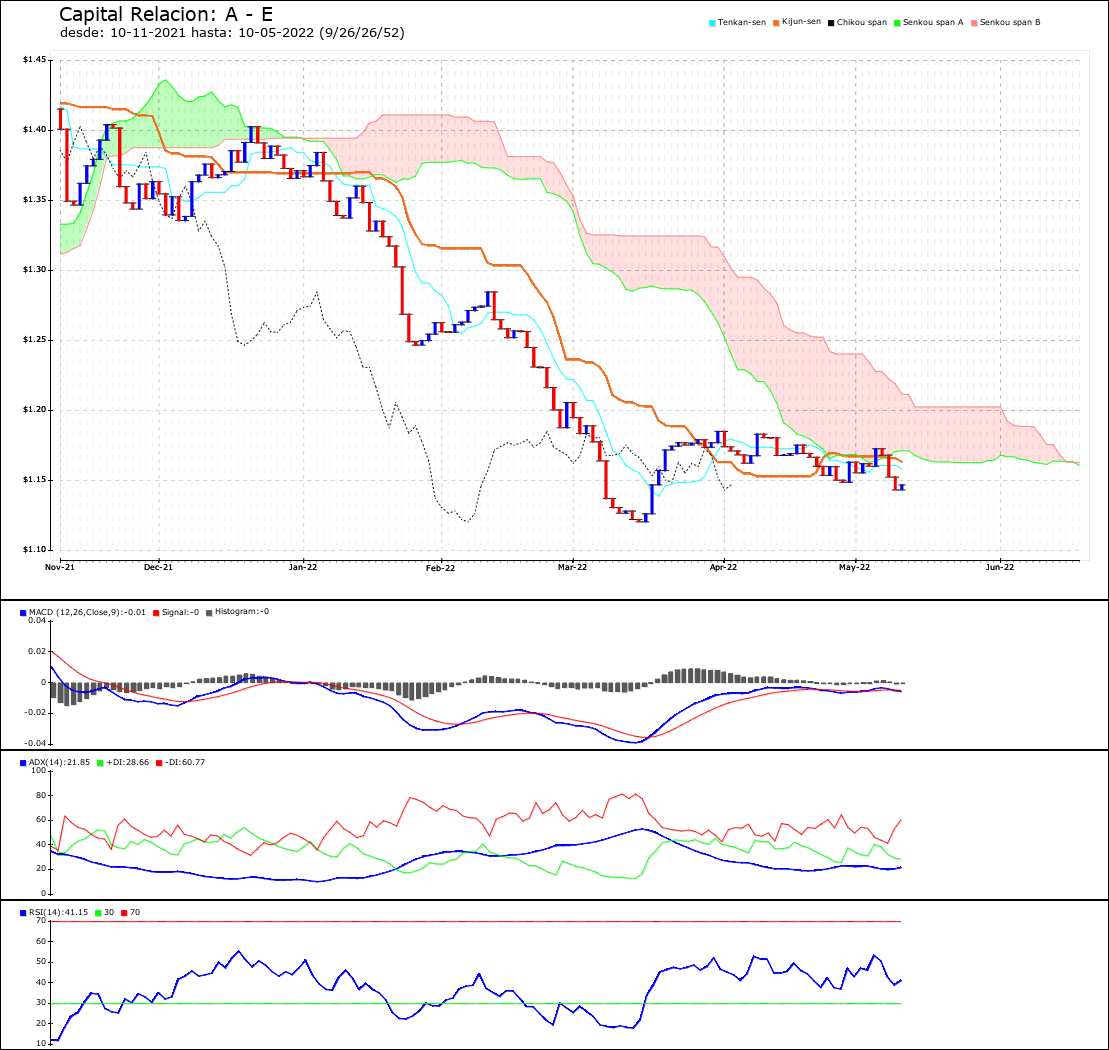
Task: Click the ADX axis 80 label
Action: [x=41, y=795]
